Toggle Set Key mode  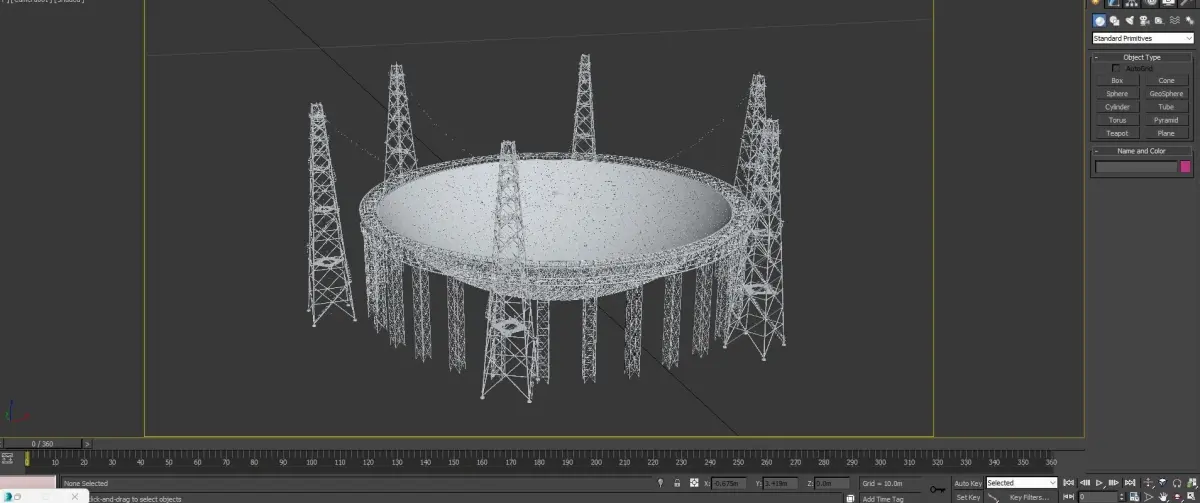(x=968, y=497)
